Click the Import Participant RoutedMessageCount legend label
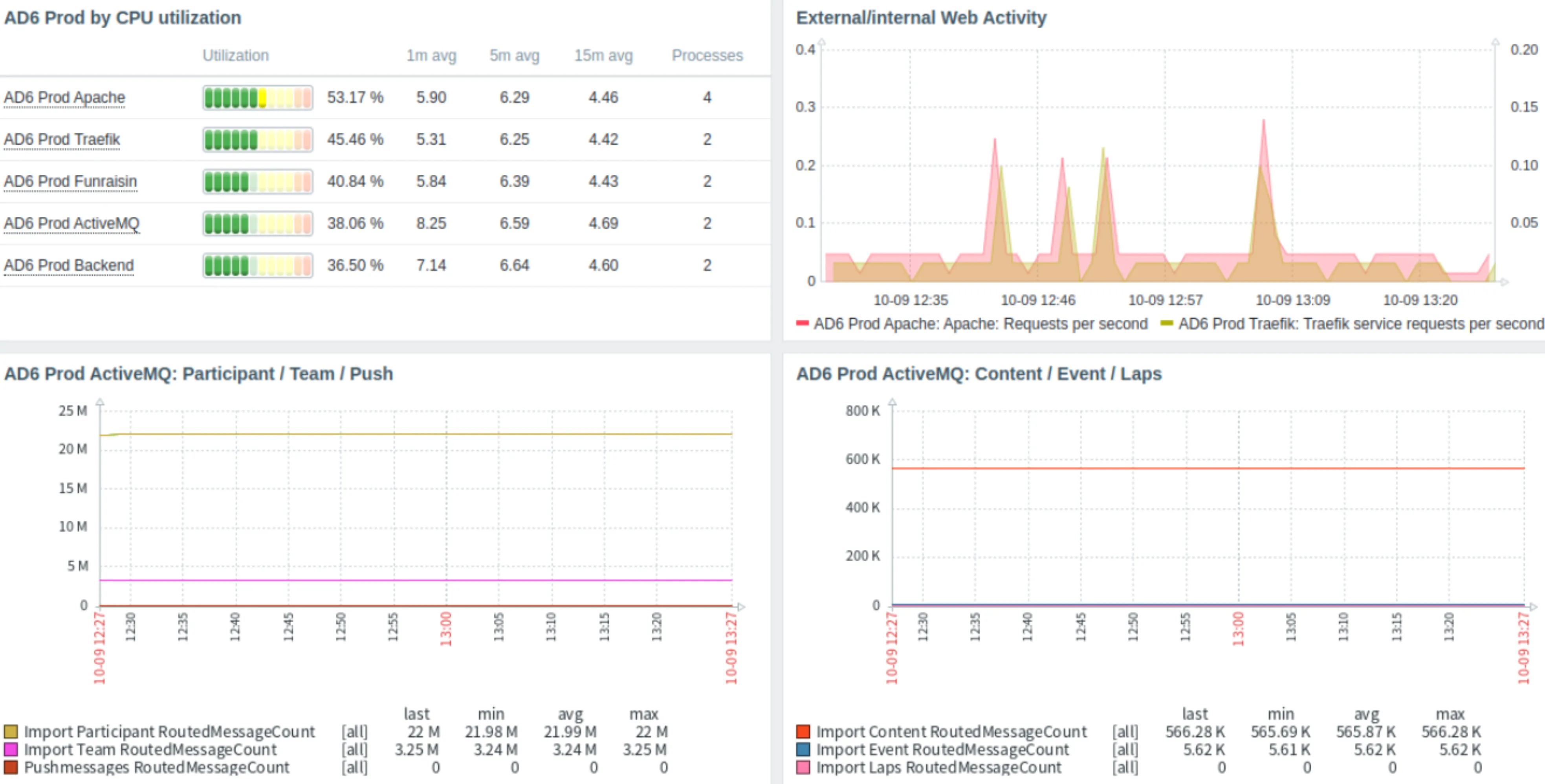1545x784 pixels. (169, 732)
